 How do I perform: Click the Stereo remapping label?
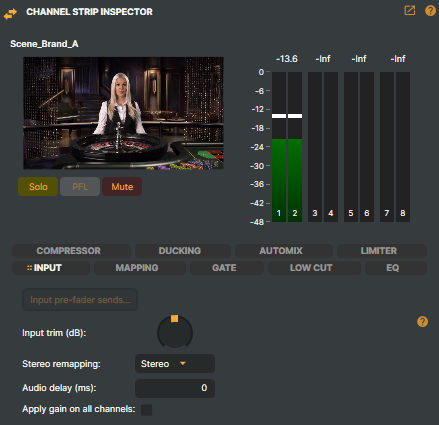click(61, 364)
